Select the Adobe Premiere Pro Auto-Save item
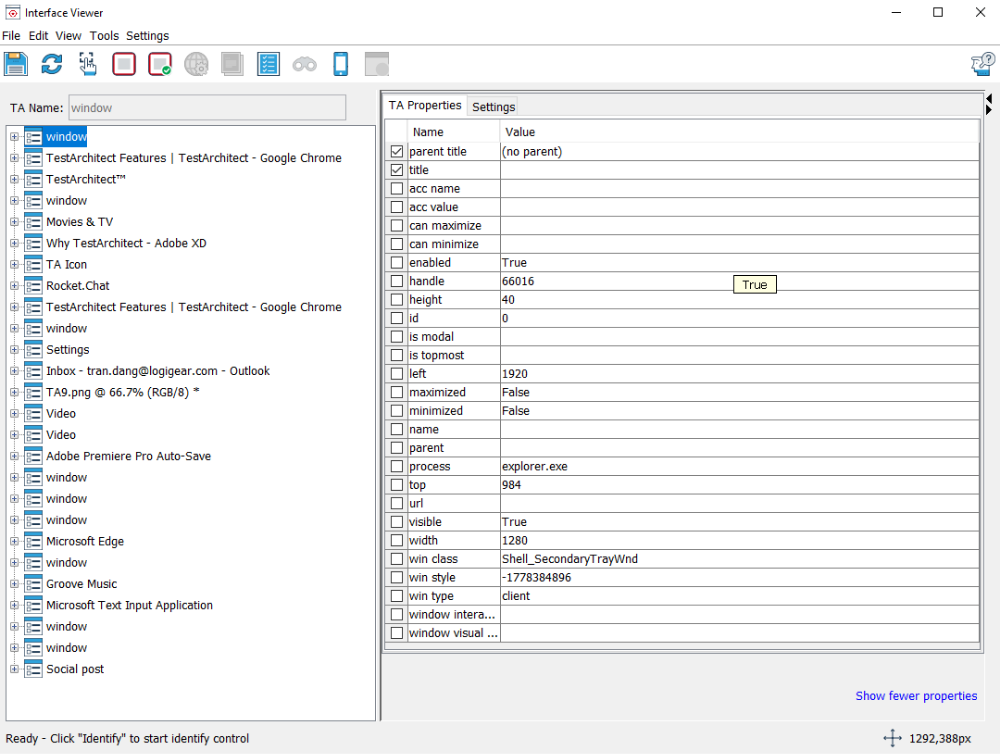Image resolution: width=1000 pixels, height=754 pixels. (x=128, y=456)
